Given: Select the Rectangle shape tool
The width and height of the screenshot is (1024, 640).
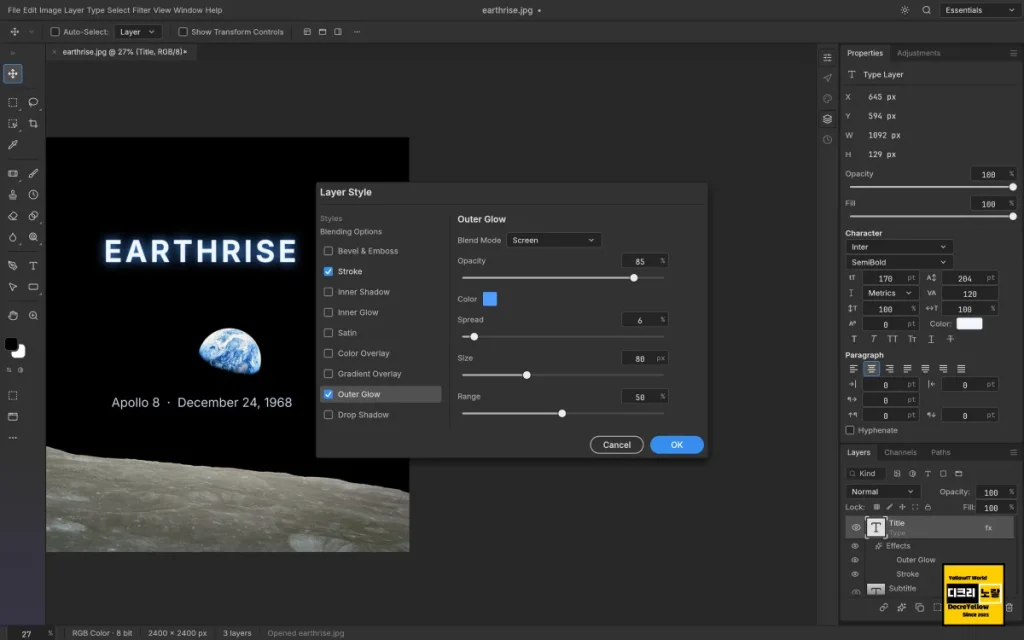Looking at the screenshot, I should (x=33, y=287).
